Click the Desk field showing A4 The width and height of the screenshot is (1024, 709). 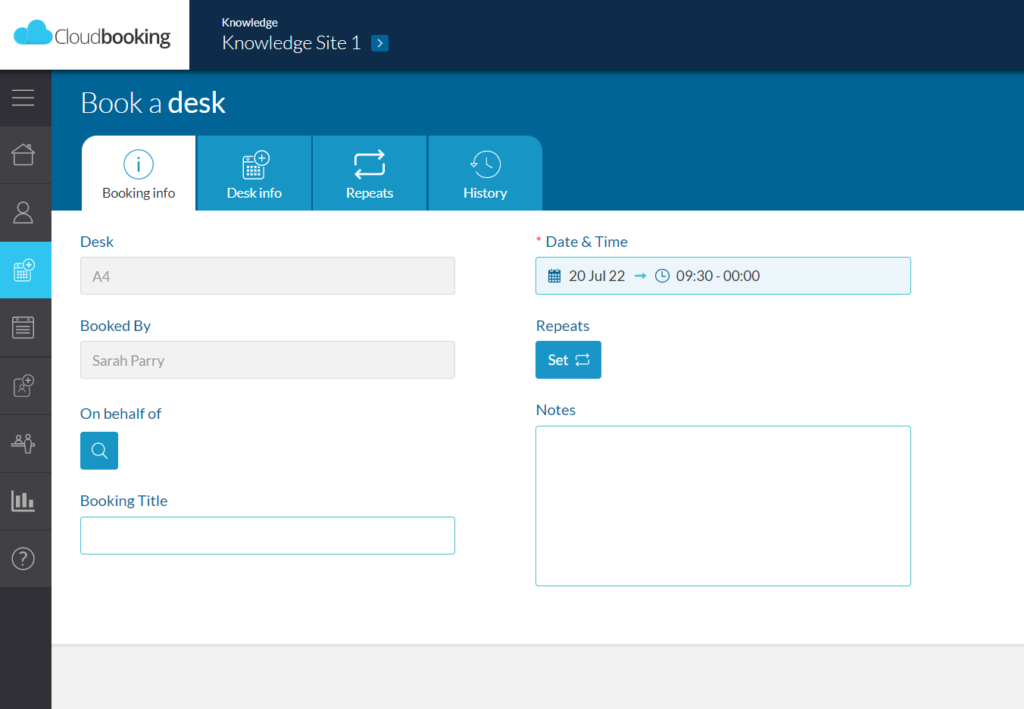268,276
